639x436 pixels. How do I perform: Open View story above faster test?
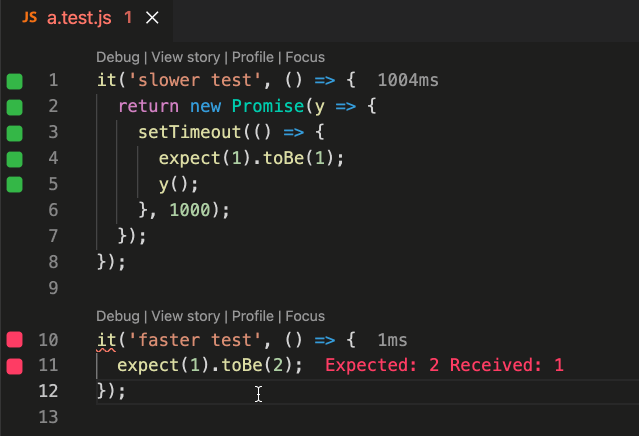coord(186,316)
